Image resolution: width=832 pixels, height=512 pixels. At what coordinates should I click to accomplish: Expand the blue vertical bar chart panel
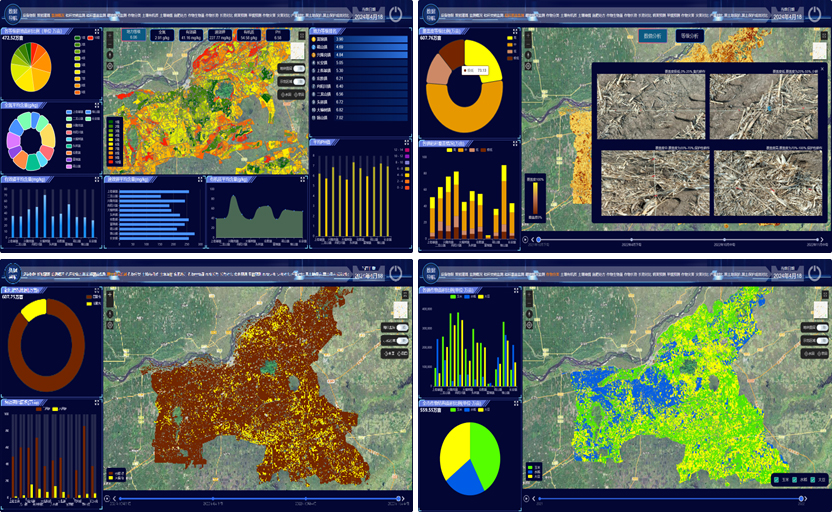pos(97,179)
